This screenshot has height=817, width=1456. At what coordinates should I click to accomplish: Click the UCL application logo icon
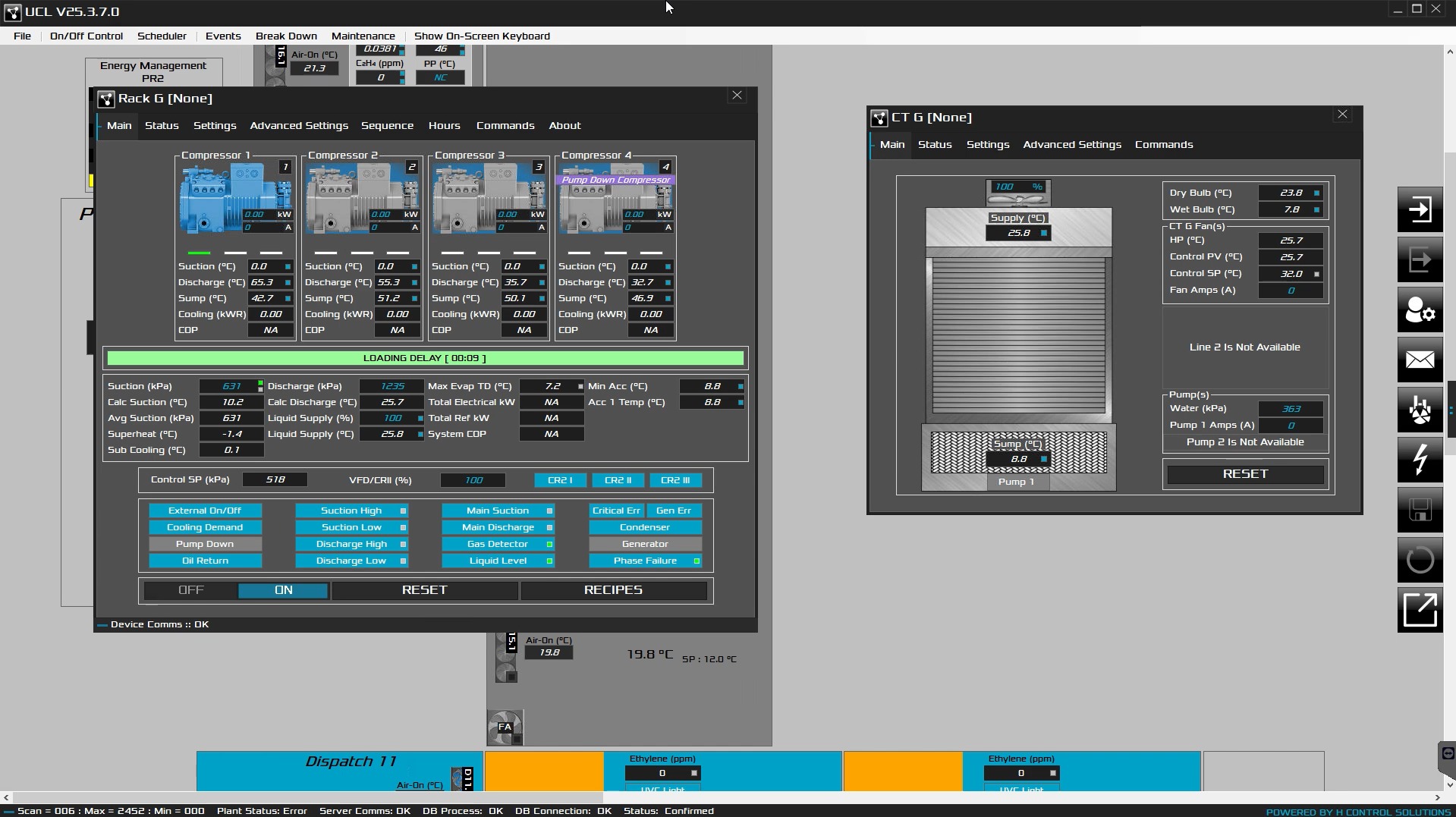click(x=12, y=12)
